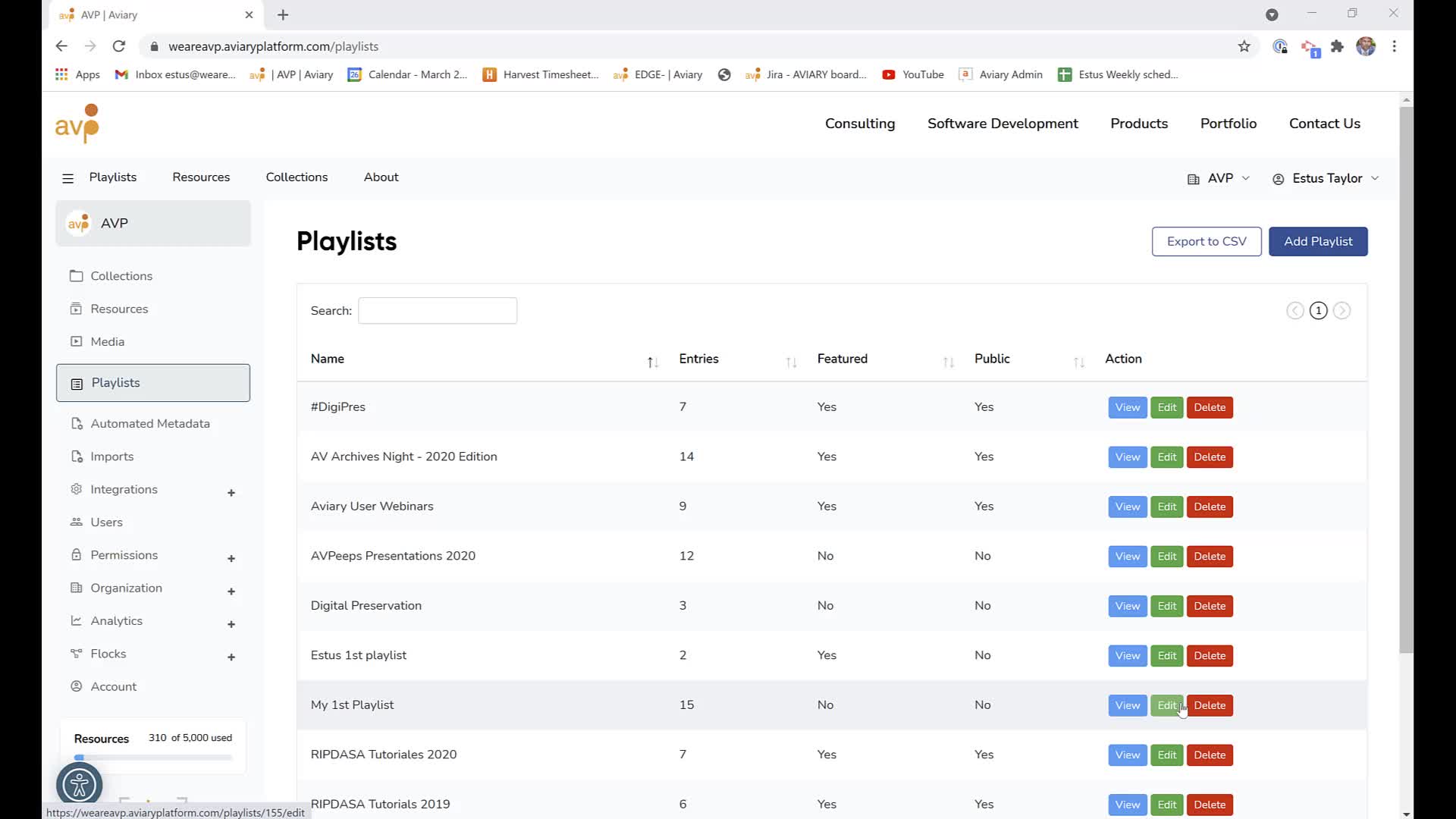Open the Media item in the sidebar
This screenshot has height=819, width=1456.
pyautogui.click(x=107, y=341)
